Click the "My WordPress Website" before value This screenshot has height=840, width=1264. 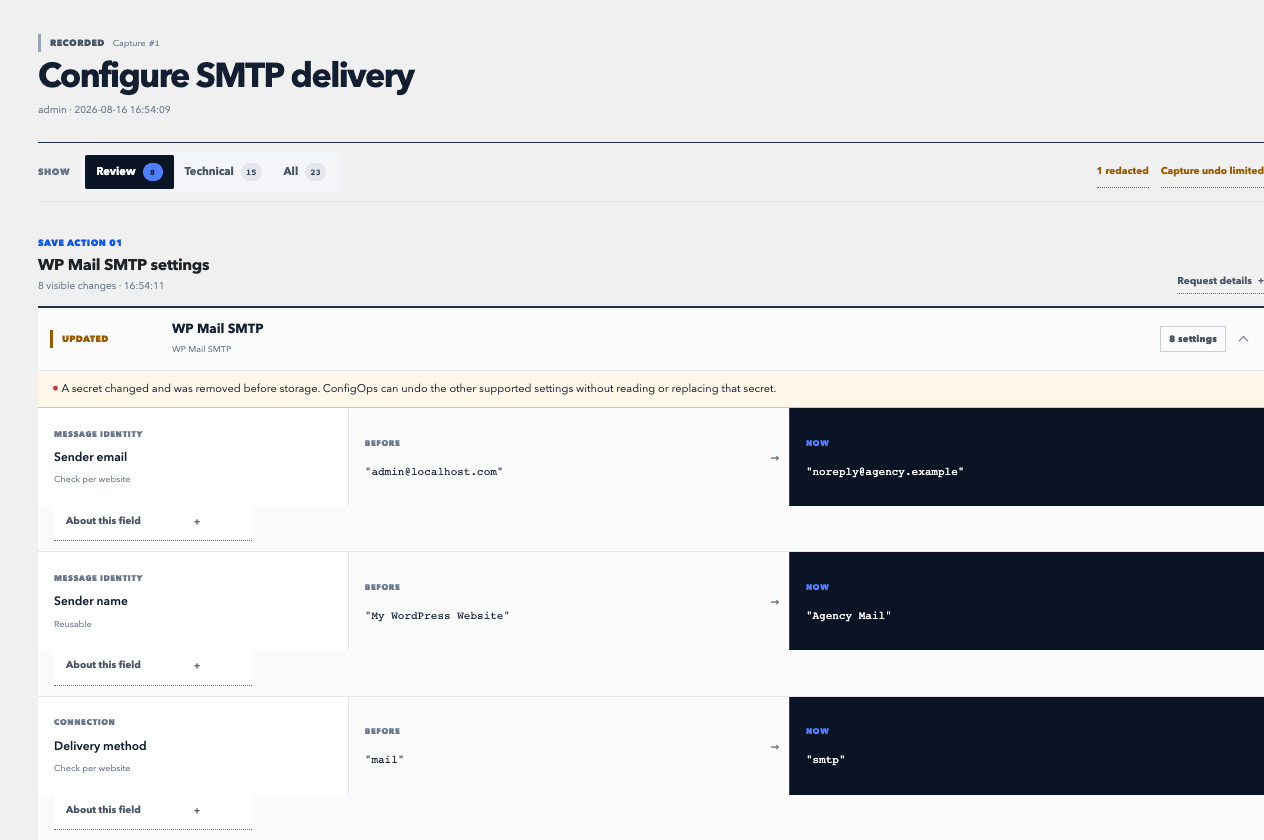click(437, 616)
